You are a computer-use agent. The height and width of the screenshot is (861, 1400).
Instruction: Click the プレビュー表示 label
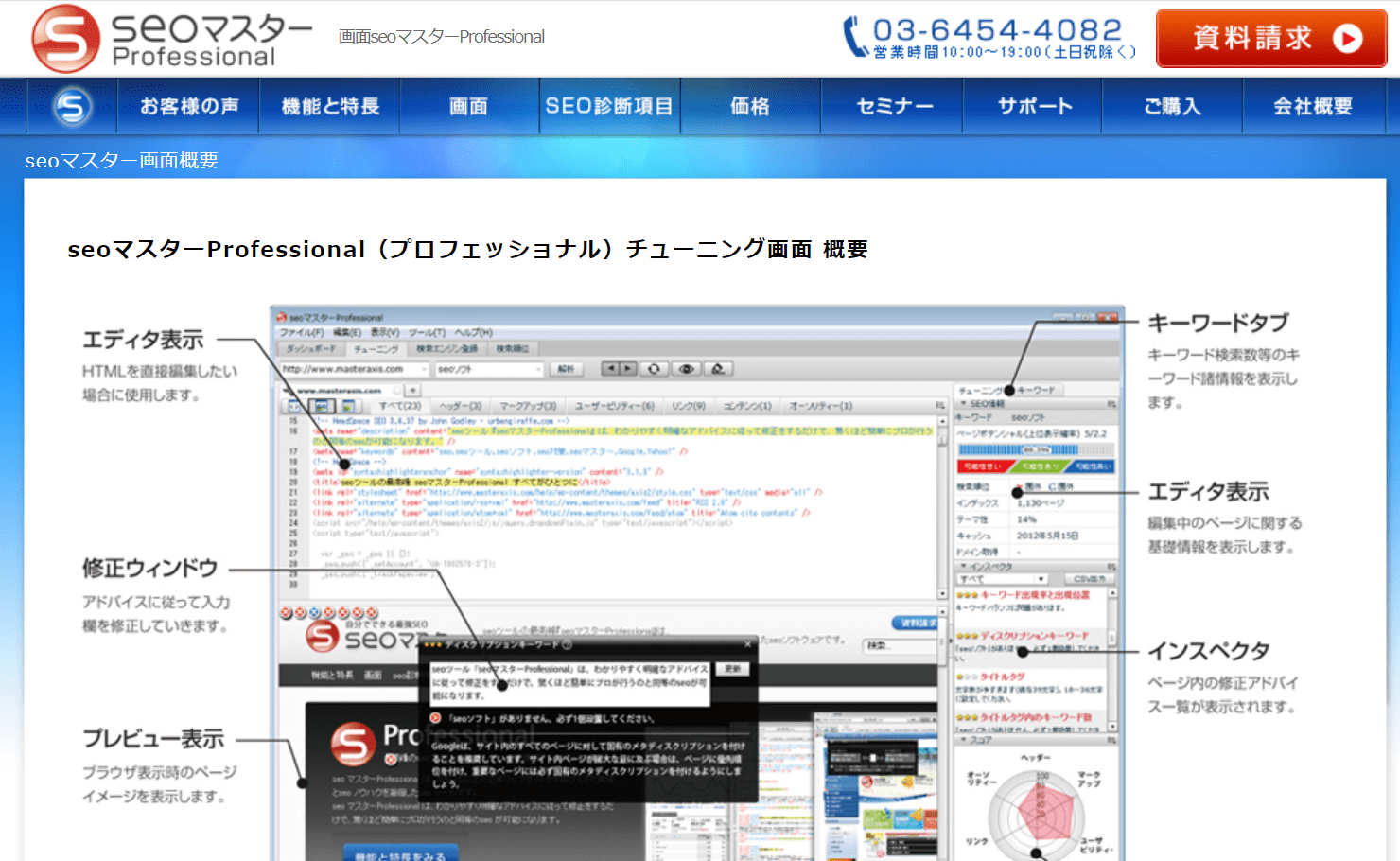tap(153, 738)
